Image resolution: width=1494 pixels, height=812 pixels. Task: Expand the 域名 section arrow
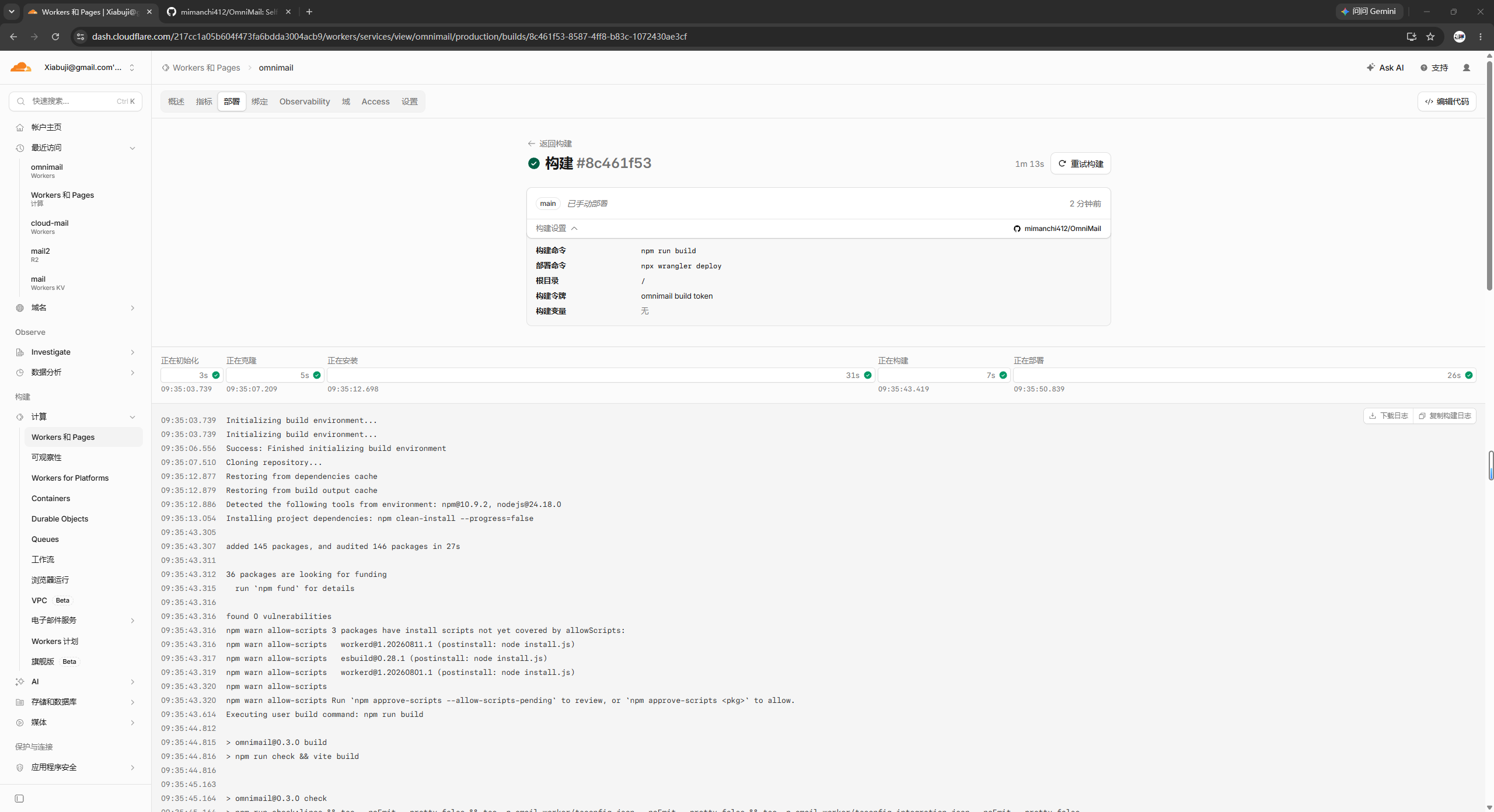click(132, 308)
